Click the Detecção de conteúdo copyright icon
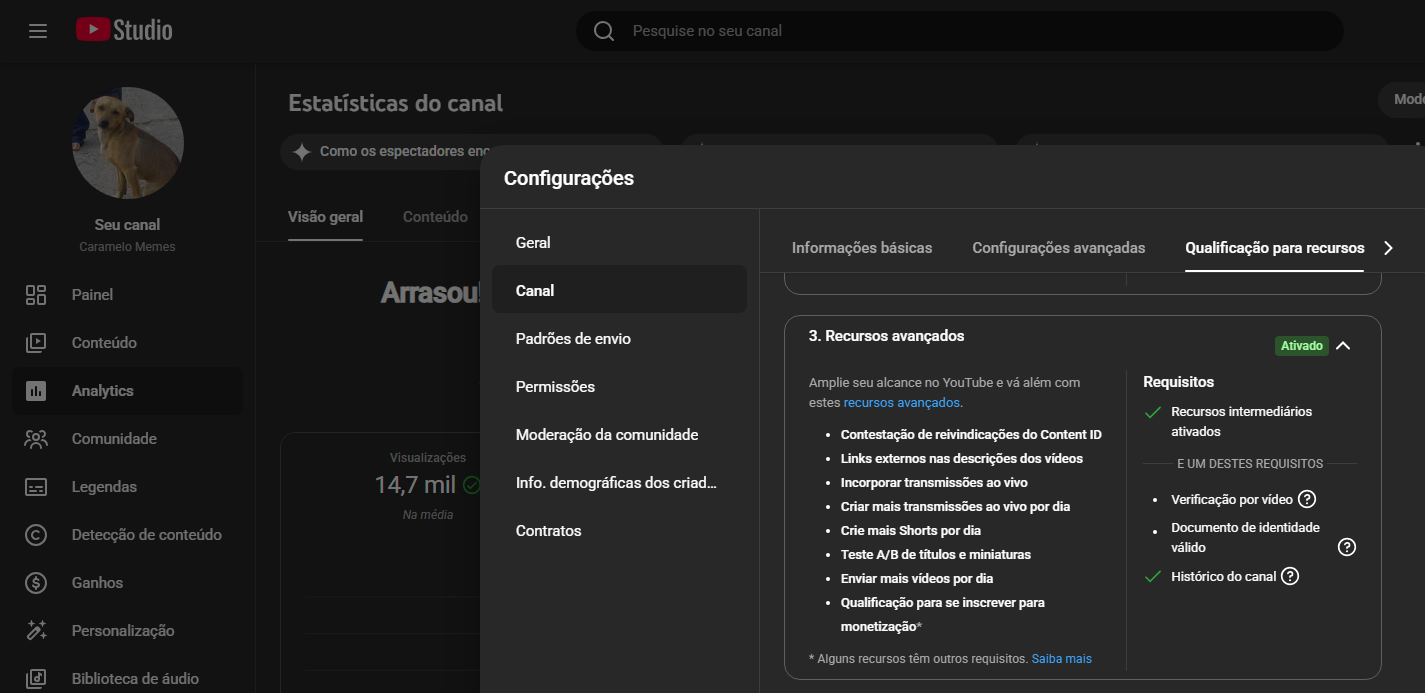This screenshot has height=693, width=1425. click(36, 535)
